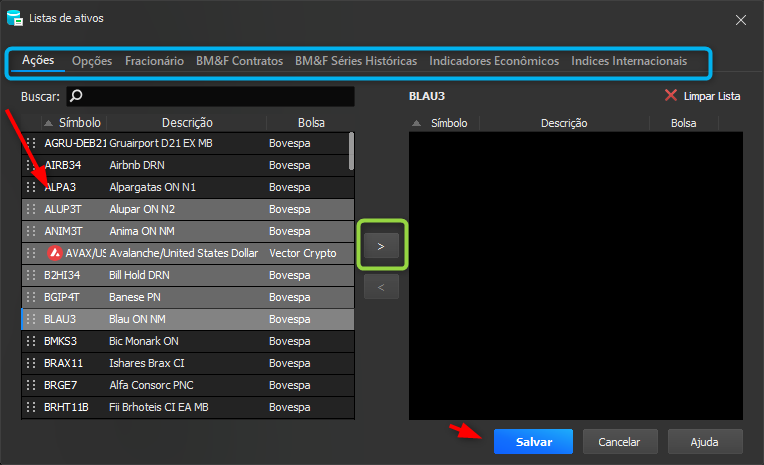Click drag handle icon of BRHT11B row

(31, 407)
